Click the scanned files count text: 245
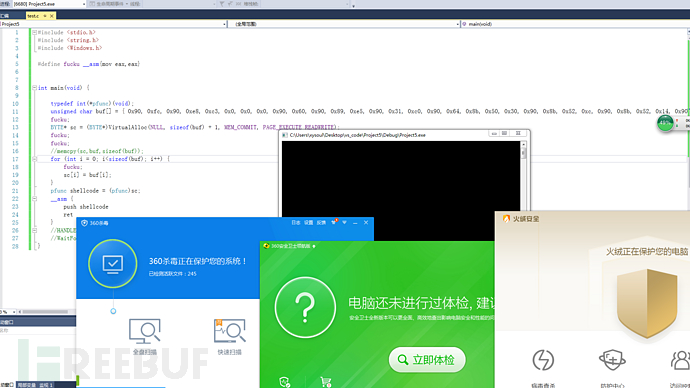The image size is (690, 388). tap(191, 274)
